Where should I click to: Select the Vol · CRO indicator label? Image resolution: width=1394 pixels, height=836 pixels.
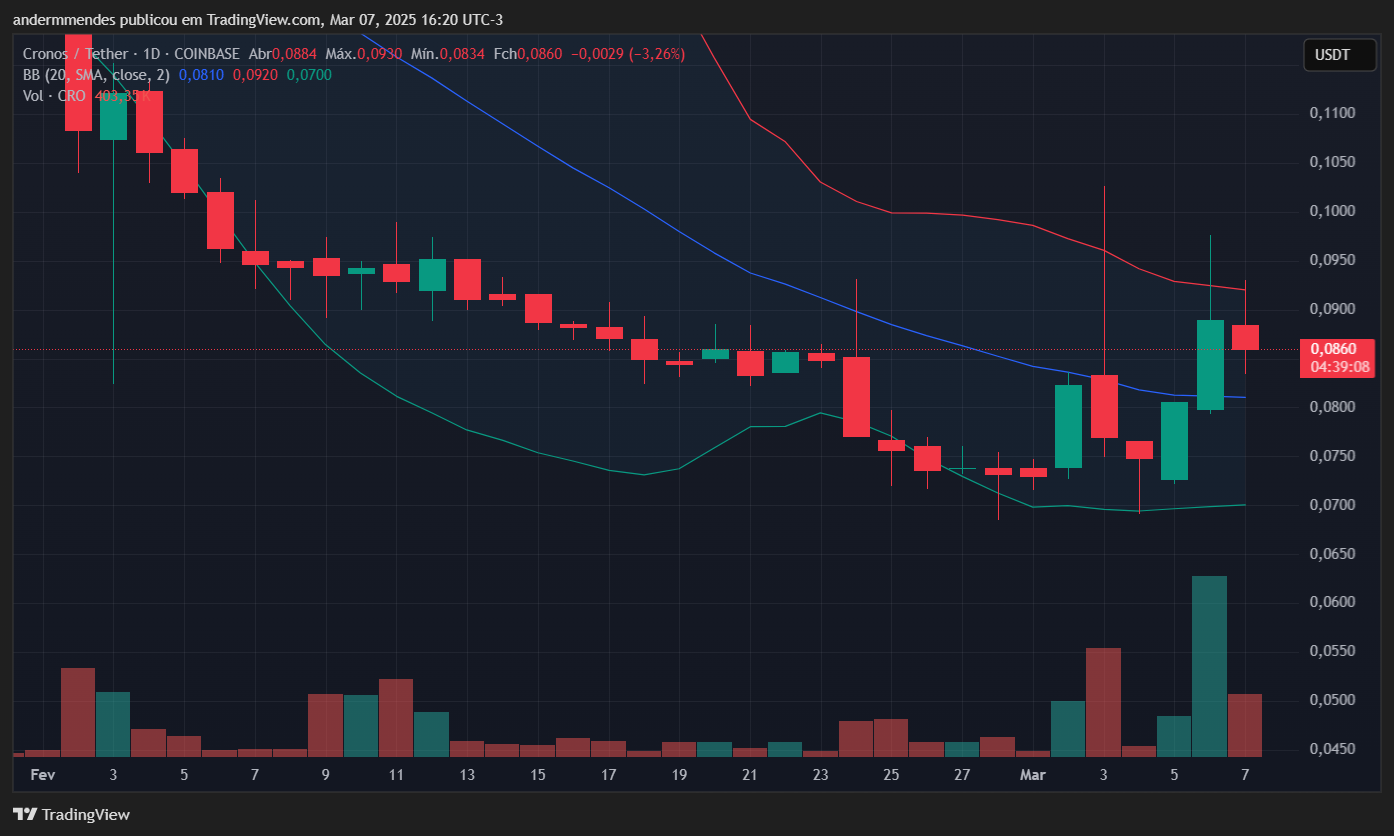pyautogui.click(x=56, y=95)
